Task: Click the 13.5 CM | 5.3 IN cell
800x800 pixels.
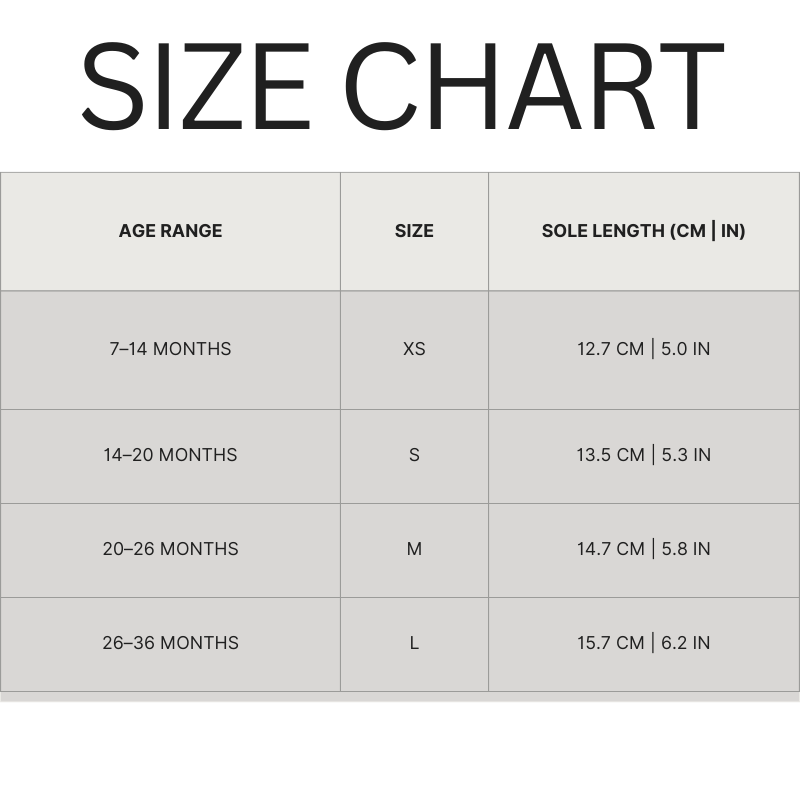Action: tap(643, 455)
